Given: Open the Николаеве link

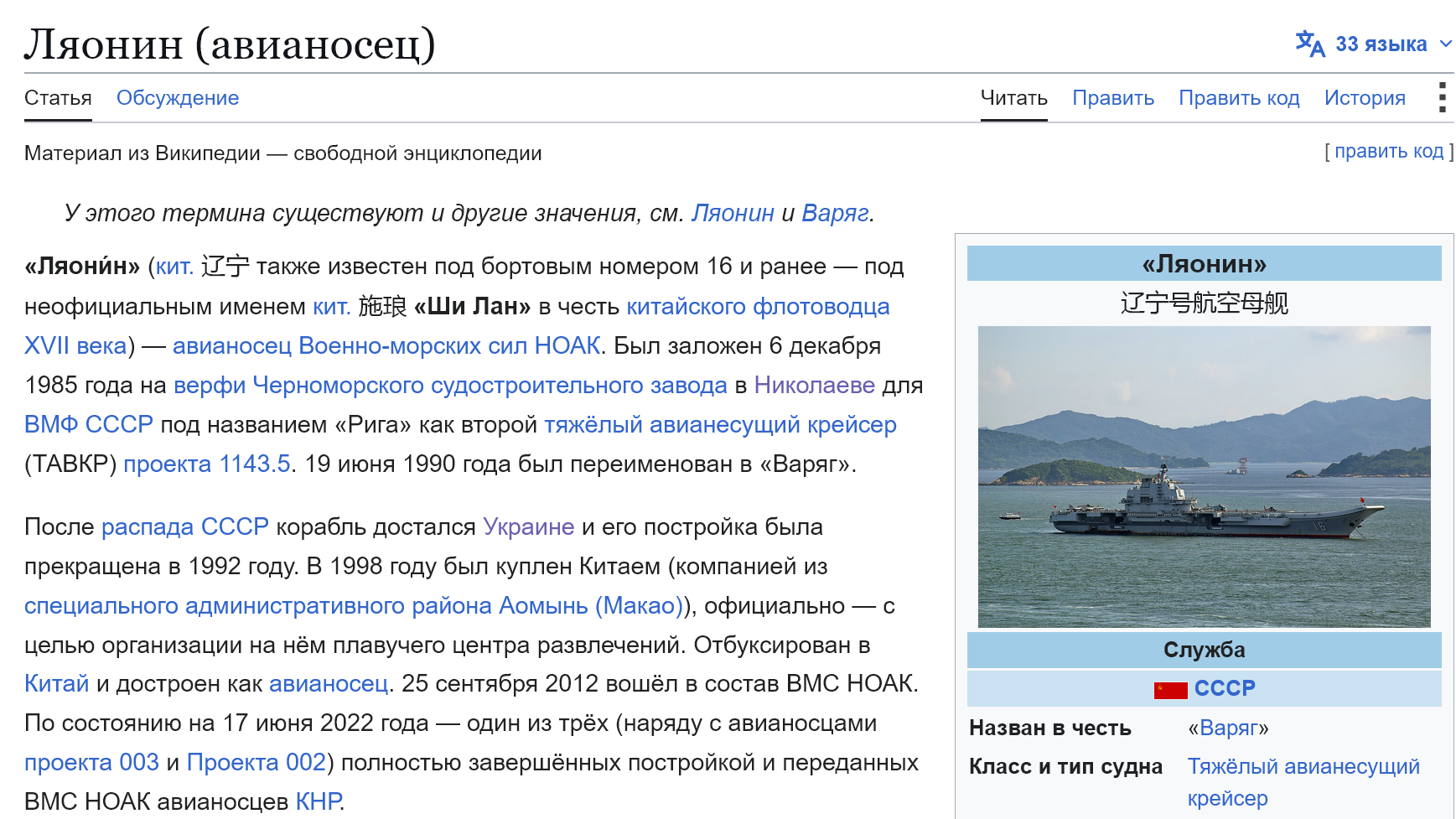Looking at the screenshot, I should coord(814,385).
